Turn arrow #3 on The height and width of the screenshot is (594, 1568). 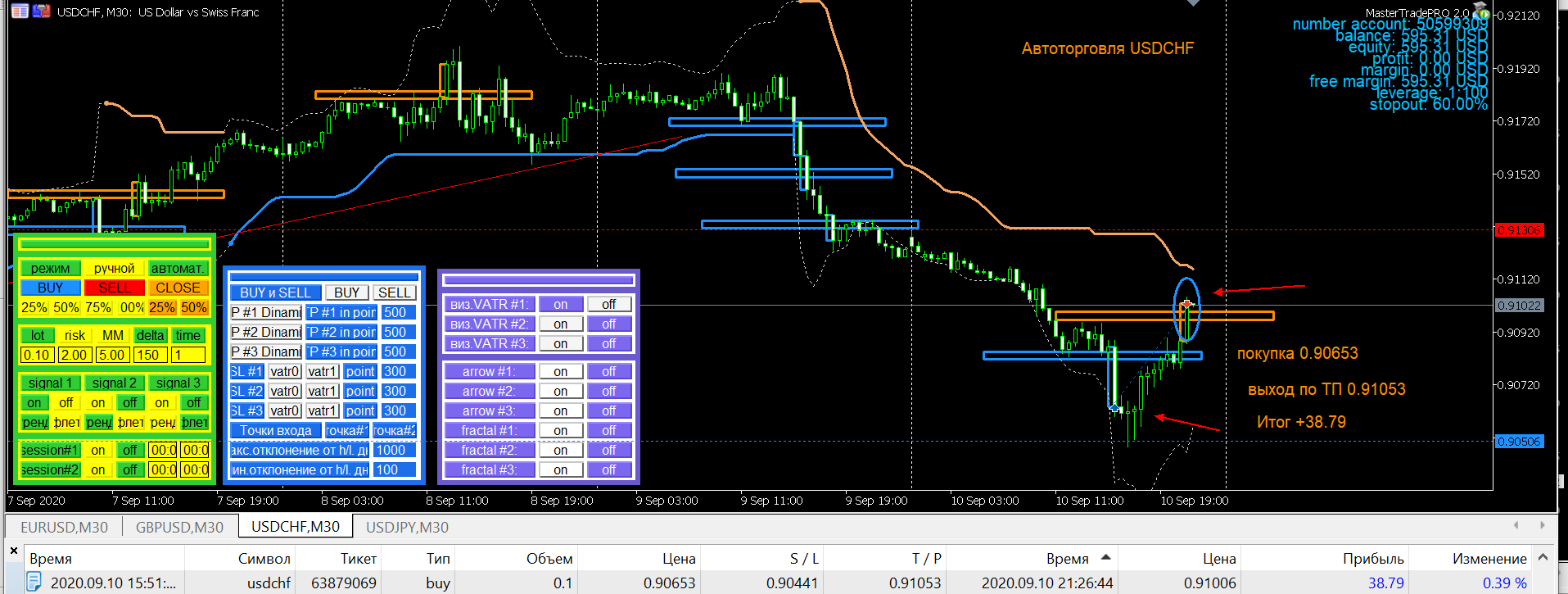point(561,410)
